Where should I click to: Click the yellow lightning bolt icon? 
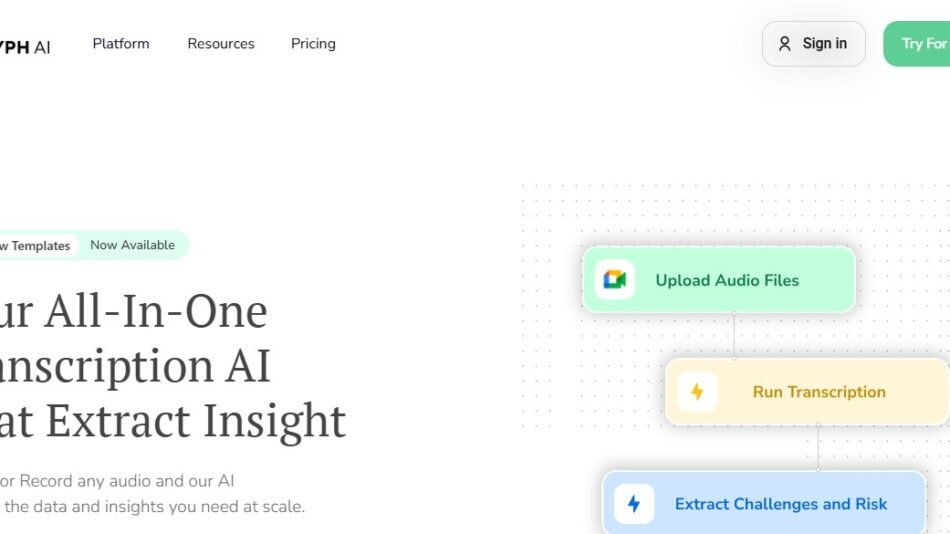click(697, 392)
